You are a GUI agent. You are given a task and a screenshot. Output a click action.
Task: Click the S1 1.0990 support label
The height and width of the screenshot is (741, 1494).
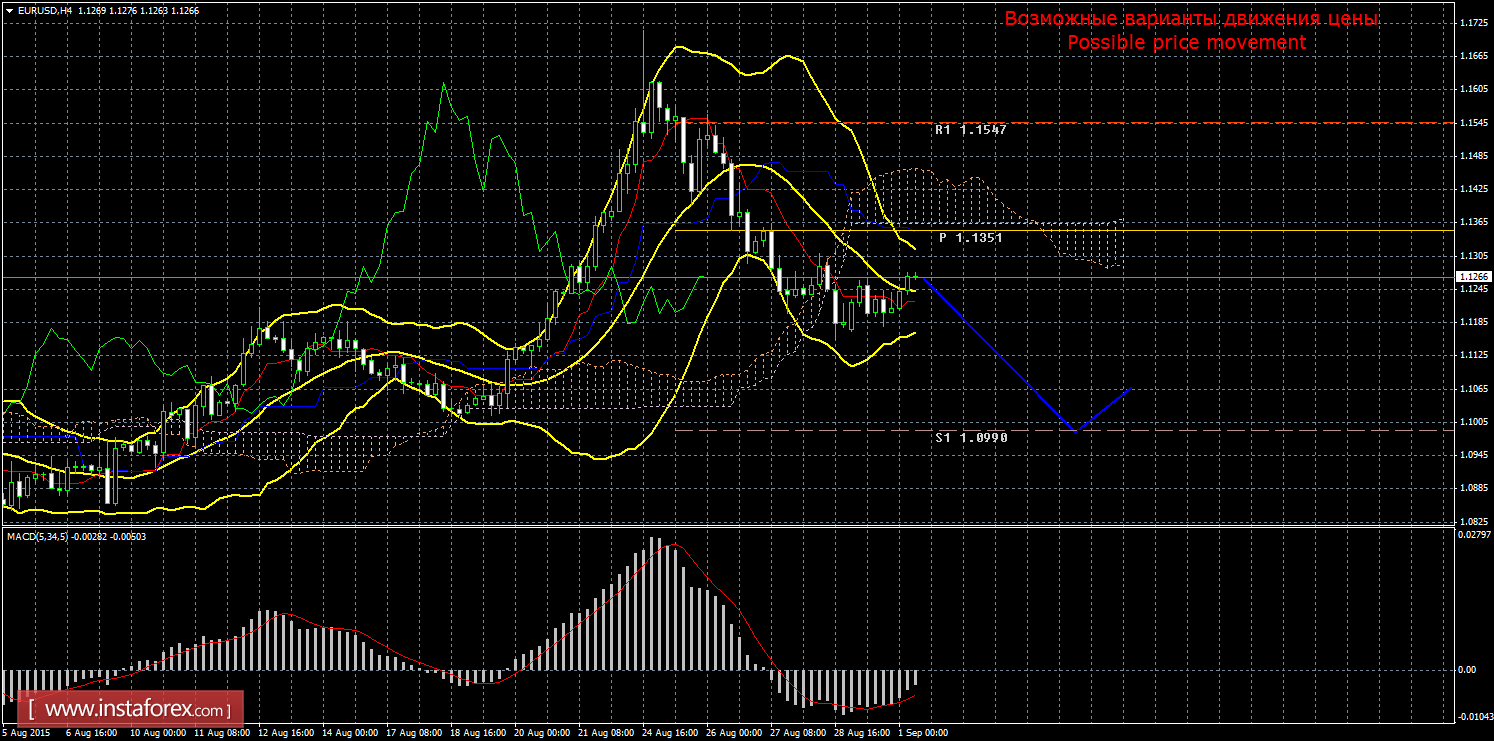point(971,438)
